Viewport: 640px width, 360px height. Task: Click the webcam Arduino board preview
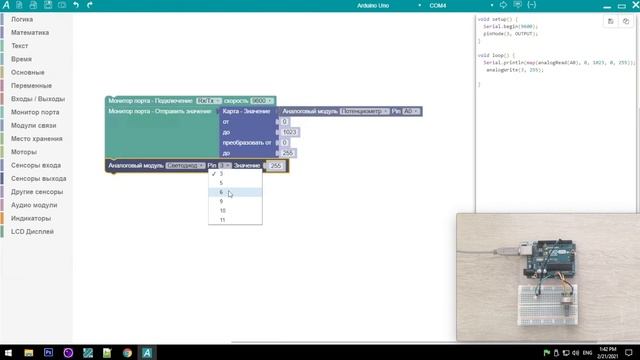[x=548, y=277]
